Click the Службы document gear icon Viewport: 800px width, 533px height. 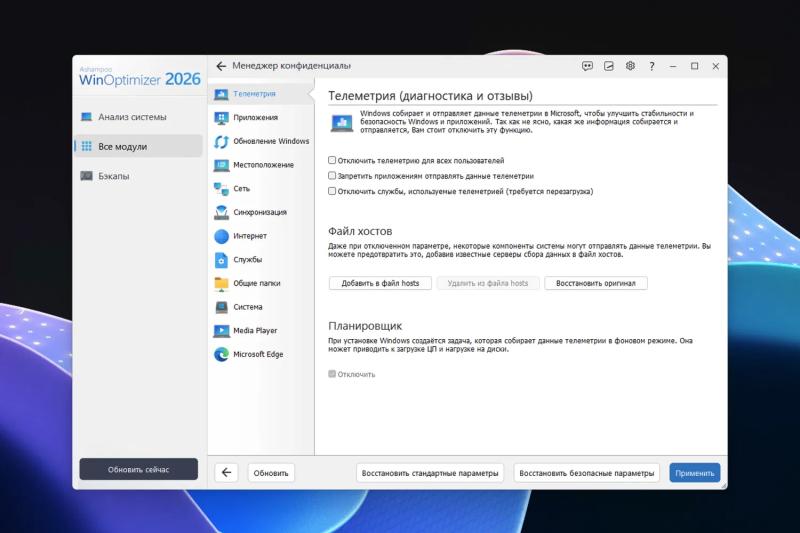point(221,260)
